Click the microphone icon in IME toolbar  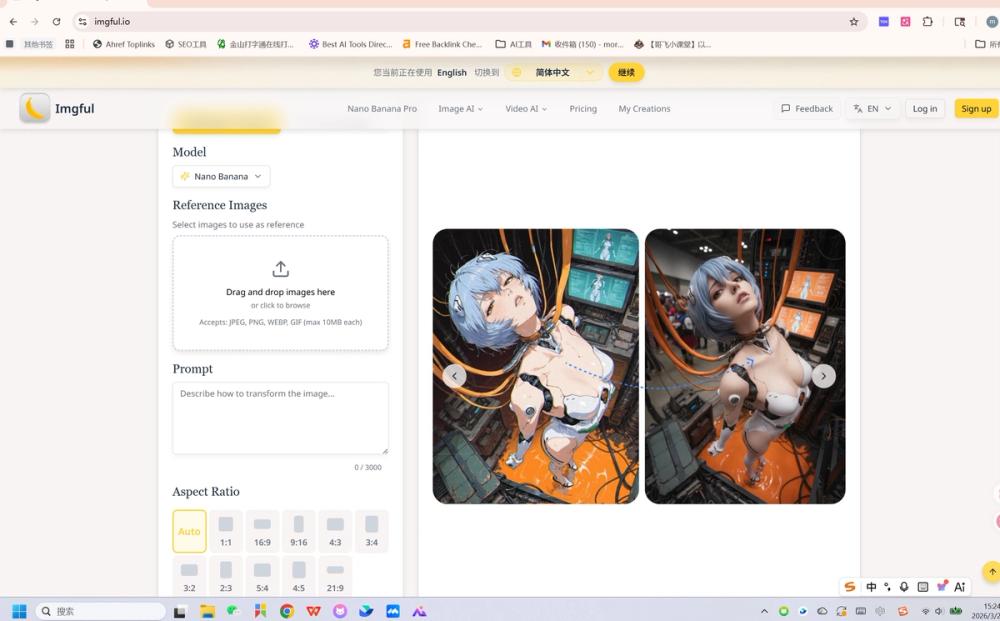click(904, 587)
